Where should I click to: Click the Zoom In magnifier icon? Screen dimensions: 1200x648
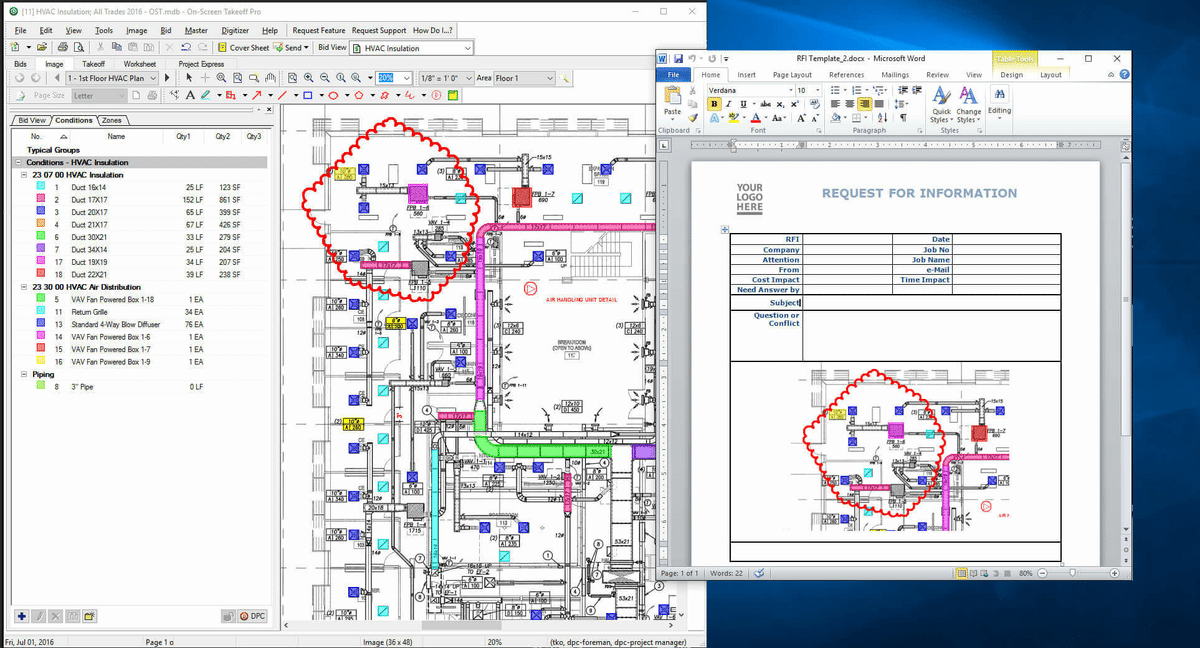click(x=309, y=78)
